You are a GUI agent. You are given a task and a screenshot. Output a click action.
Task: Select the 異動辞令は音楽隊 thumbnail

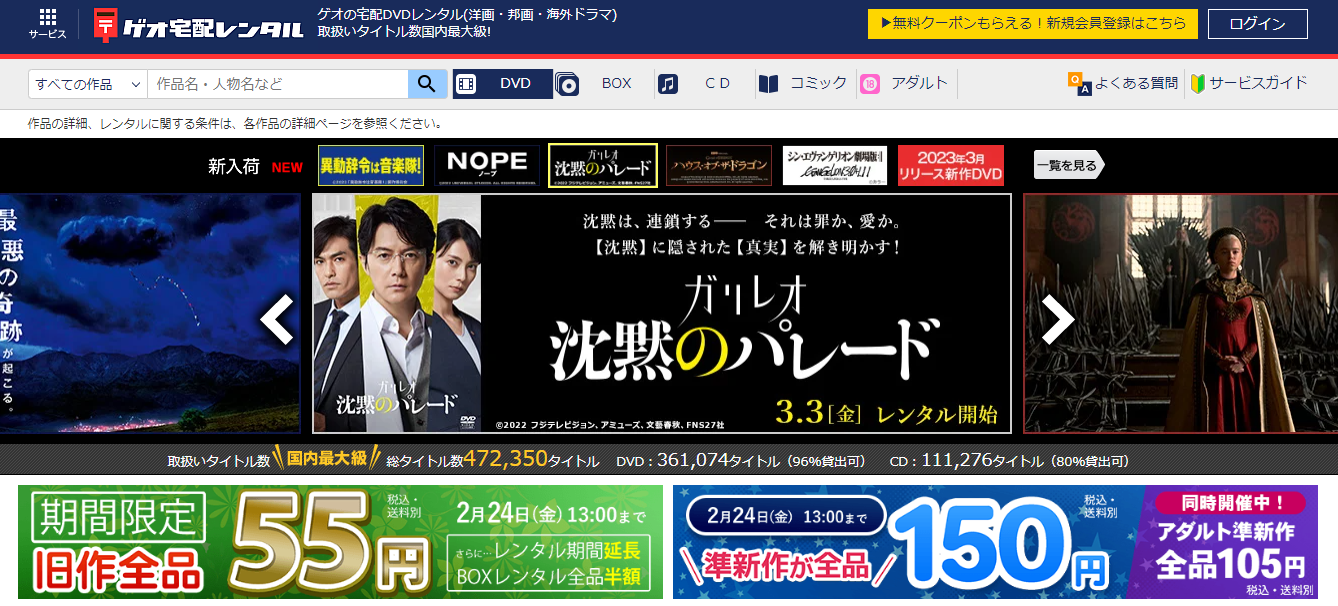[x=372, y=166]
